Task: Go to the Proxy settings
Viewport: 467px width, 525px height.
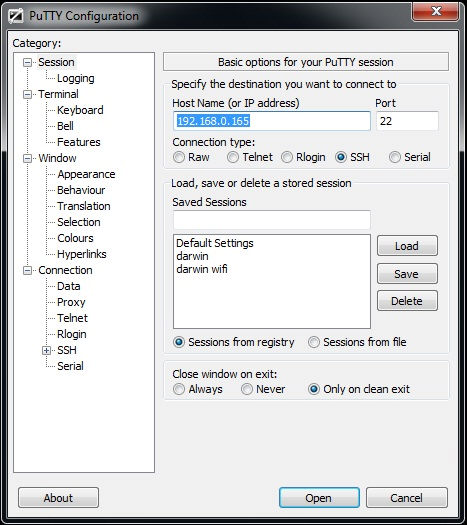Action: tap(71, 302)
